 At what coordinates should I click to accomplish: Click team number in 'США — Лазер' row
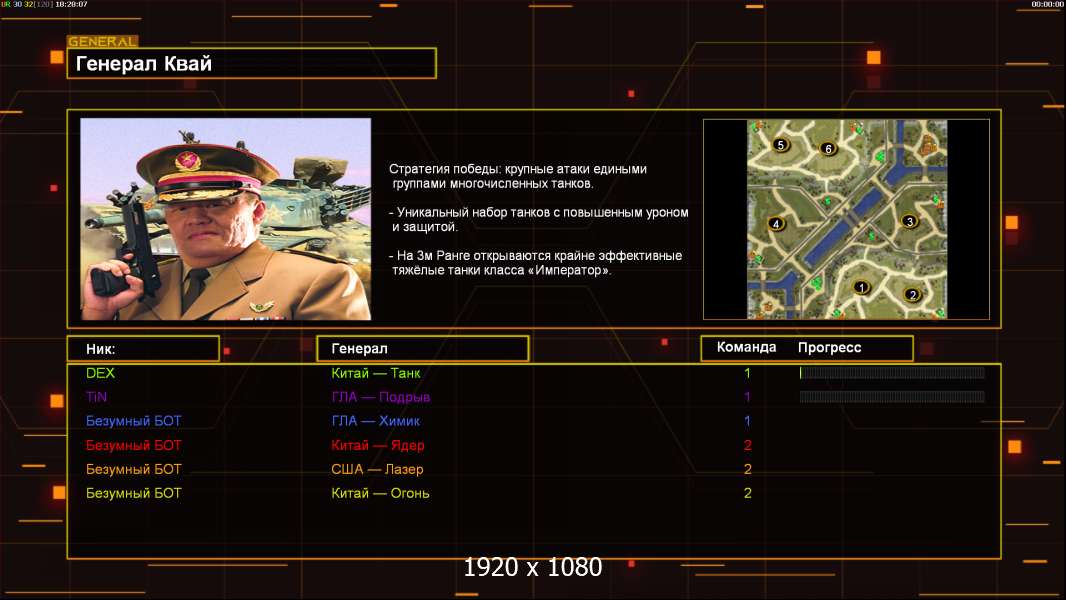pos(747,470)
